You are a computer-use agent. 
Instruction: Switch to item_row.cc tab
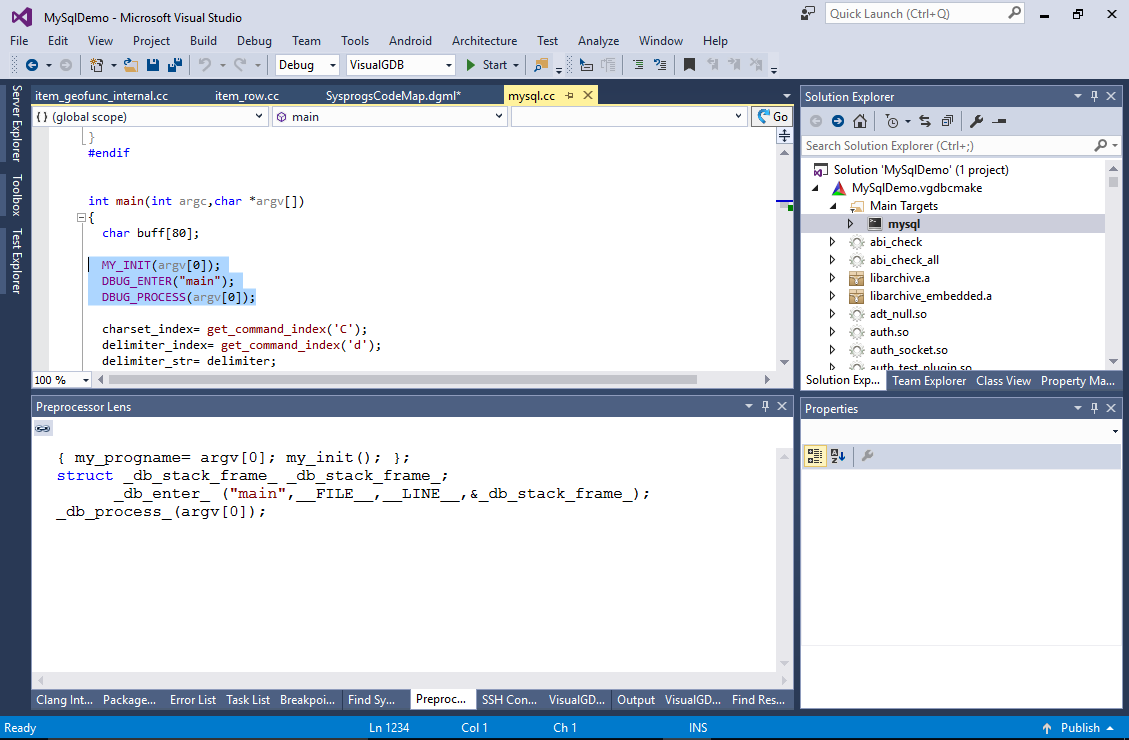tap(246, 96)
